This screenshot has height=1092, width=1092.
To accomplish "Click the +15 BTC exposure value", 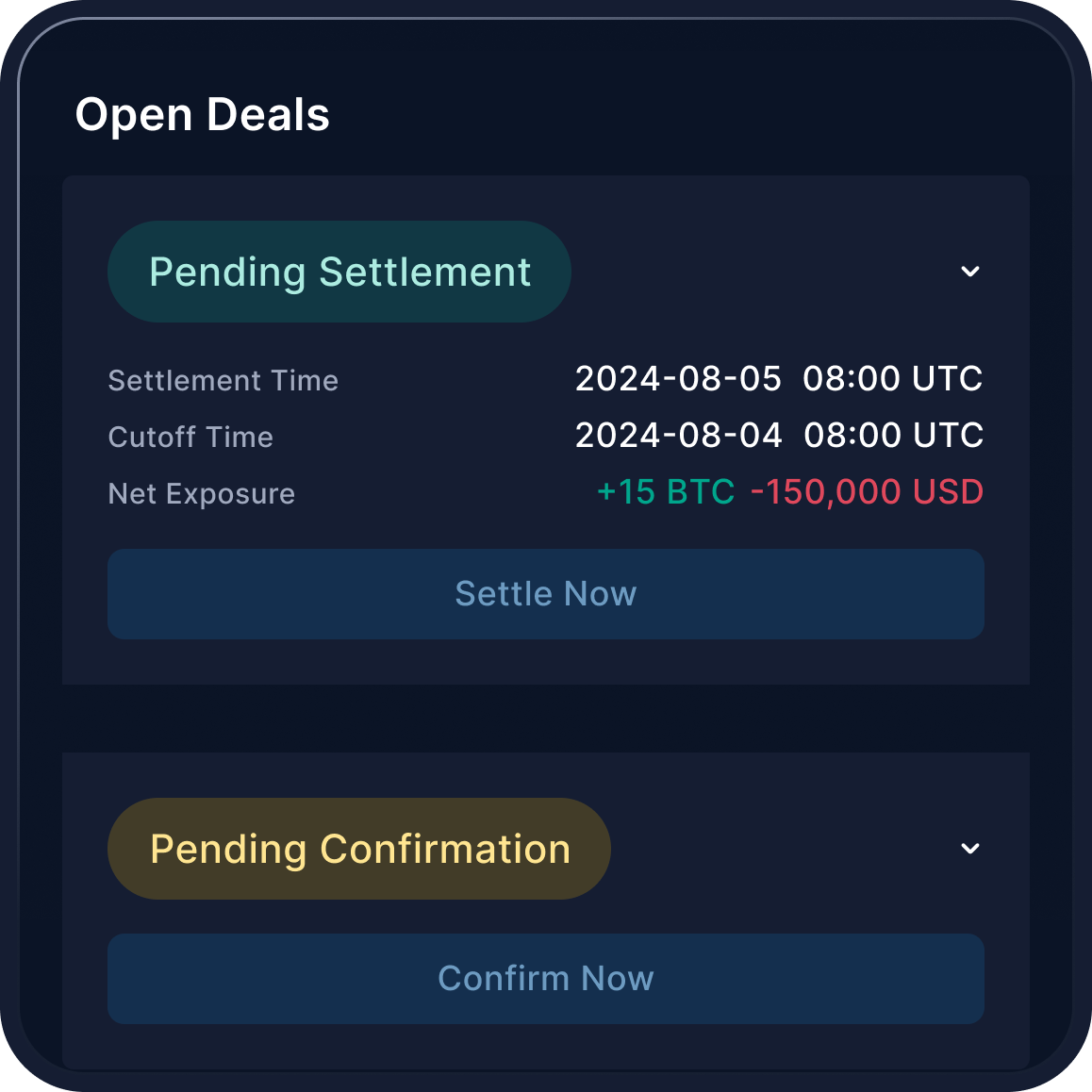I will pos(665,491).
